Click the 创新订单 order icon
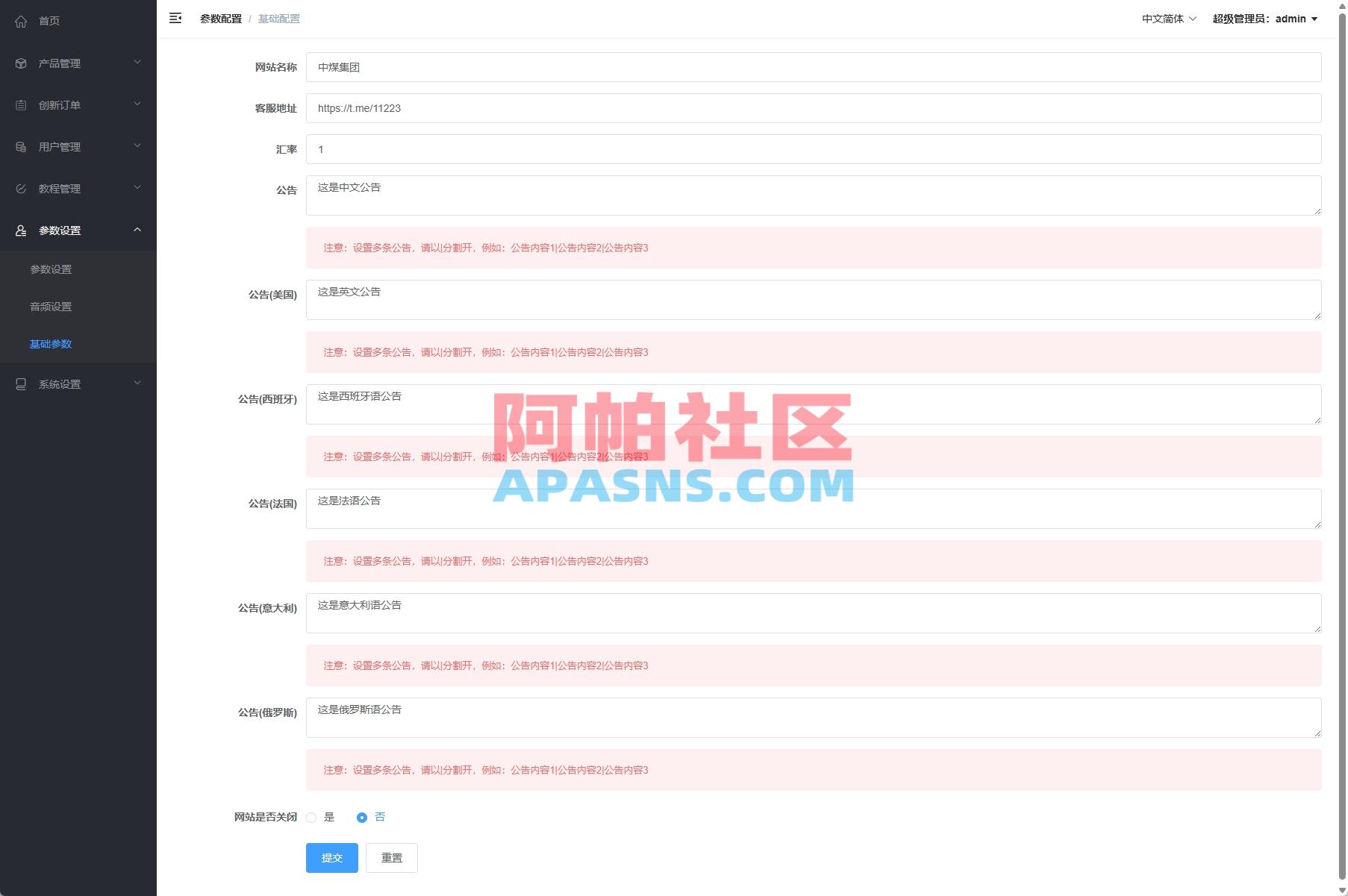Image resolution: width=1348 pixels, height=896 pixels. click(20, 105)
